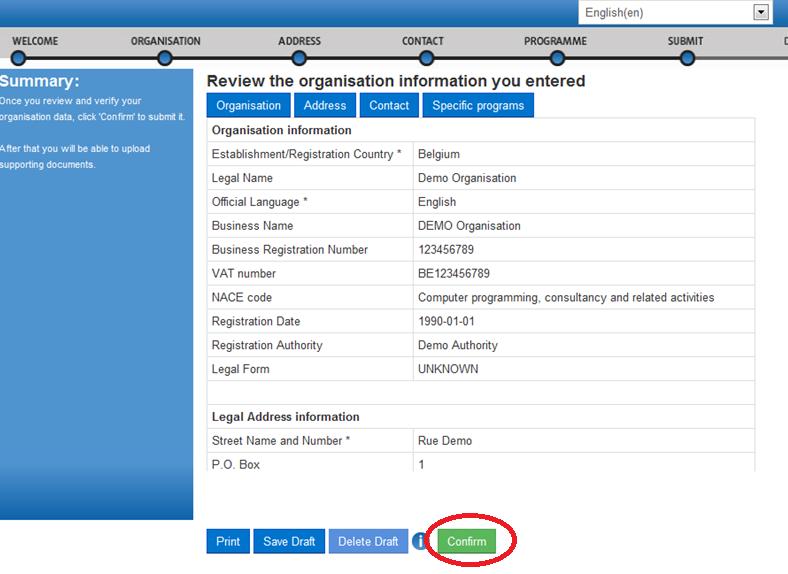Click the PROGRAMME step marker
788x574 pixels.
pos(557,58)
